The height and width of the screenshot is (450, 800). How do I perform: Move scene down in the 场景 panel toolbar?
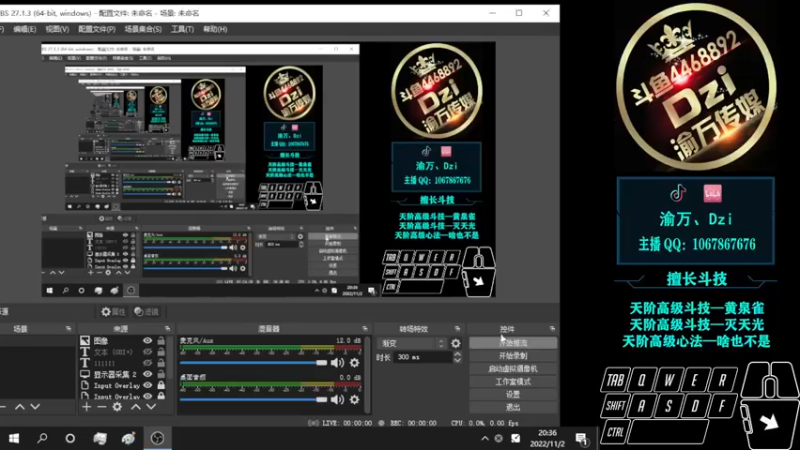coord(35,407)
